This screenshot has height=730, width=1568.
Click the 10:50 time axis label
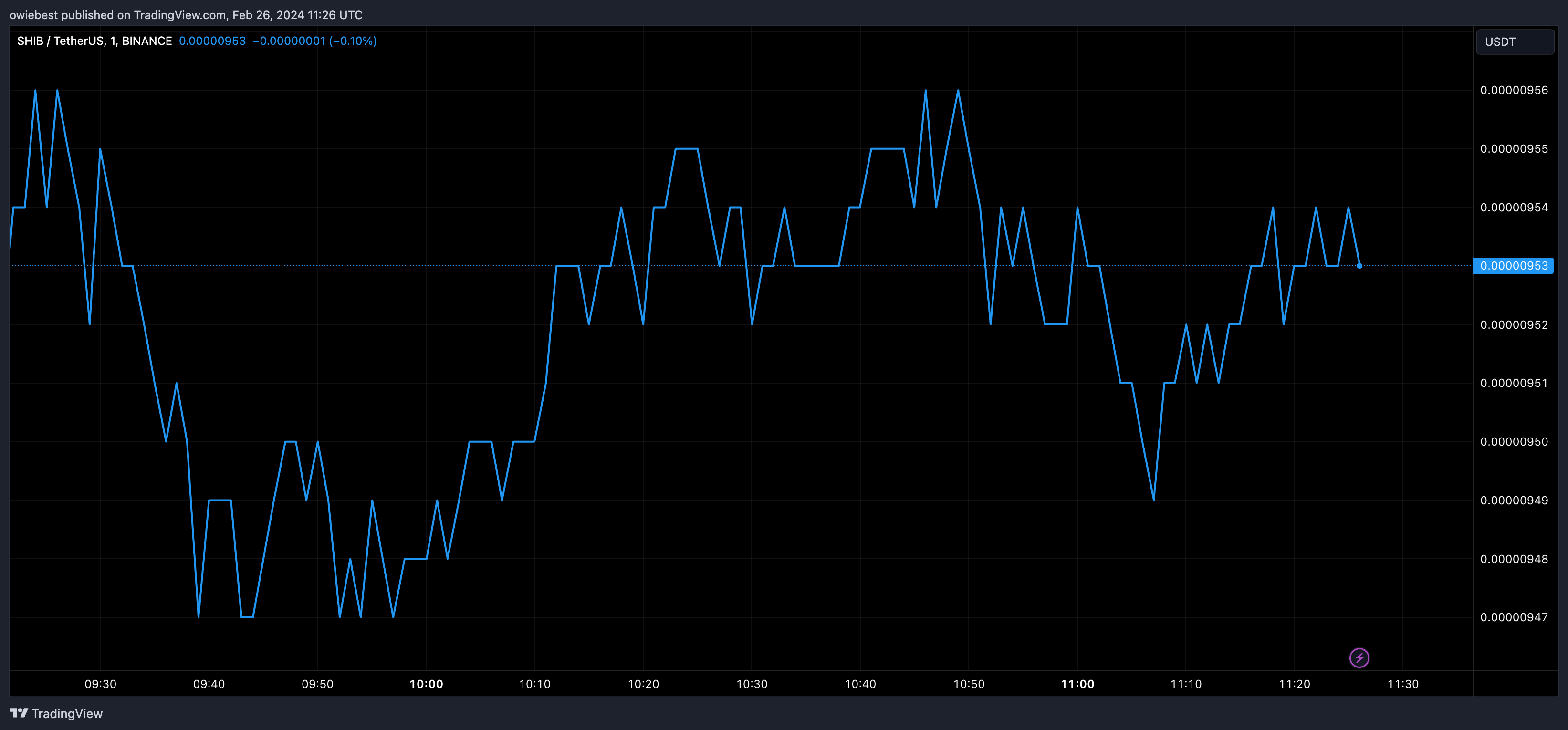(x=969, y=684)
